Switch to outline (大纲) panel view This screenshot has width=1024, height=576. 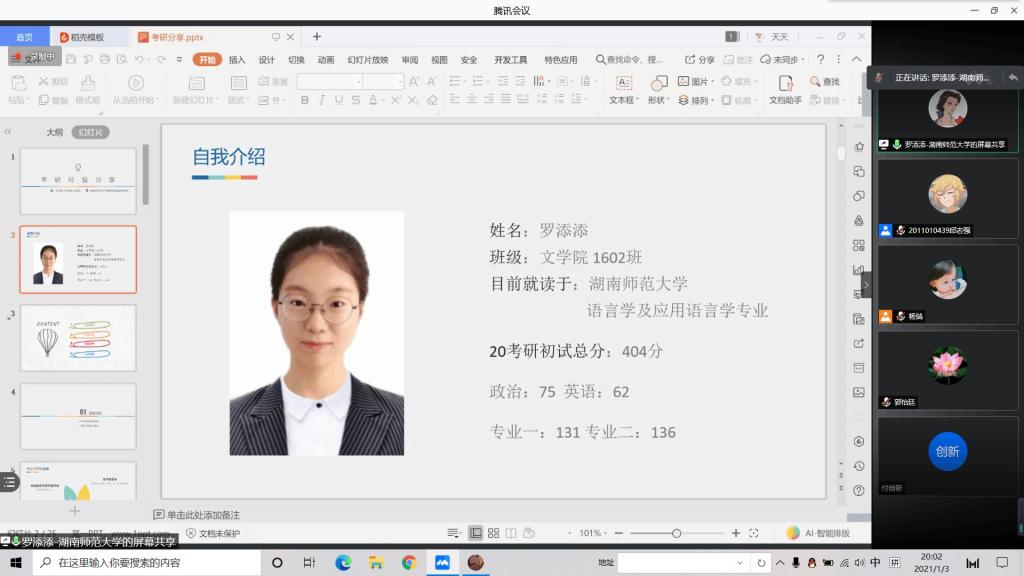tap(54, 132)
